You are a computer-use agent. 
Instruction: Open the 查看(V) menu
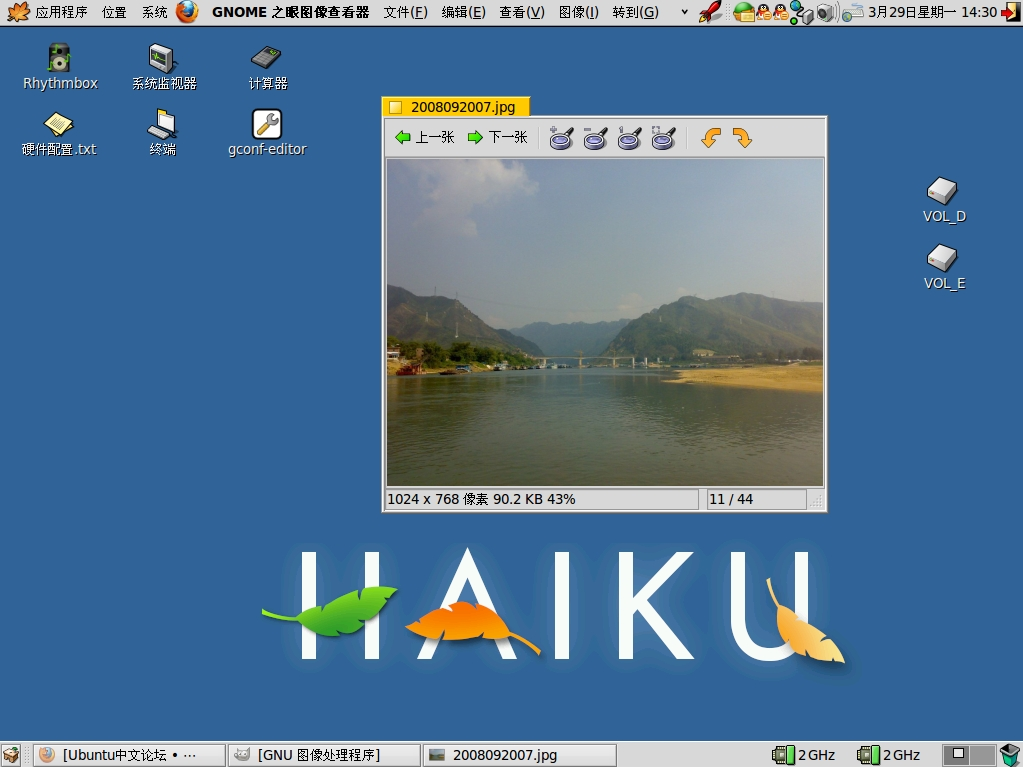click(x=521, y=12)
